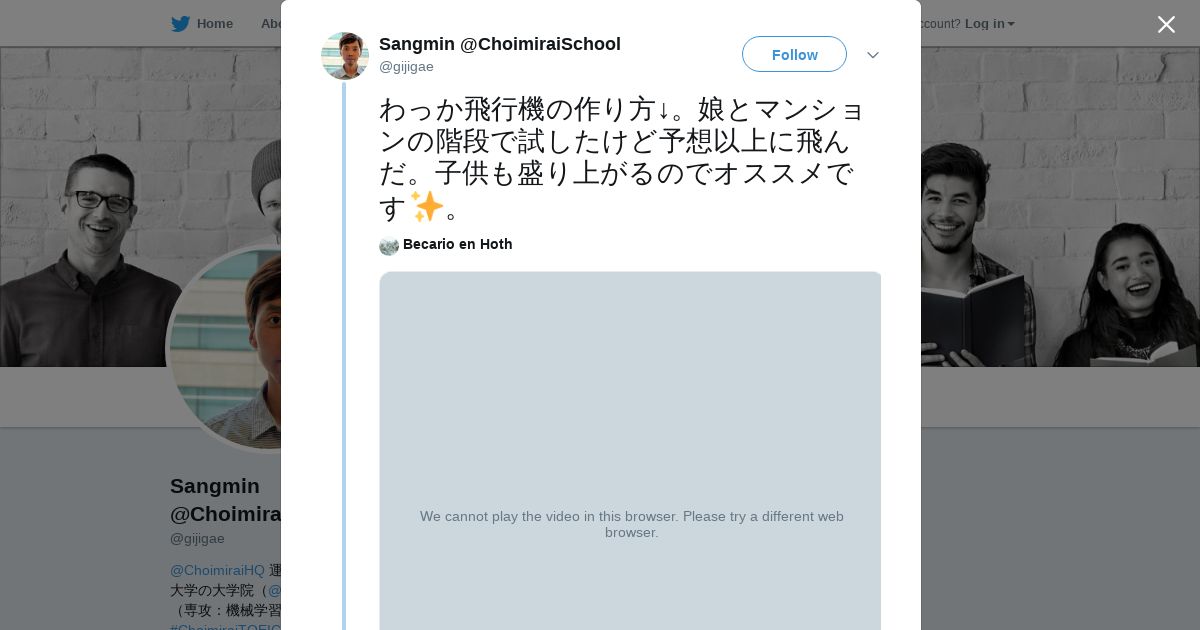The image size is (1200, 630).
Task: Click the @gijigae handle in the profile sidebar
Action: pos(197,538)
